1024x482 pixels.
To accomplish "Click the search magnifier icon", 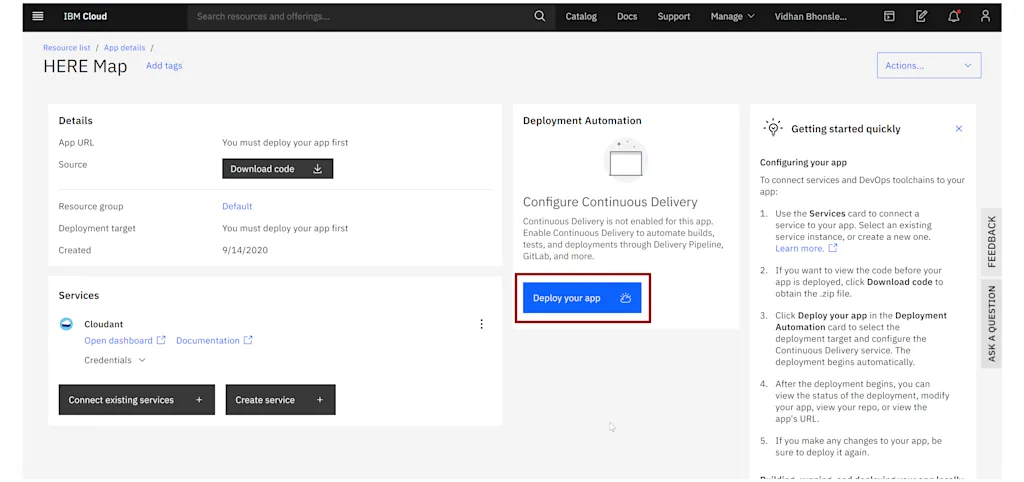I will pos(539,16).
